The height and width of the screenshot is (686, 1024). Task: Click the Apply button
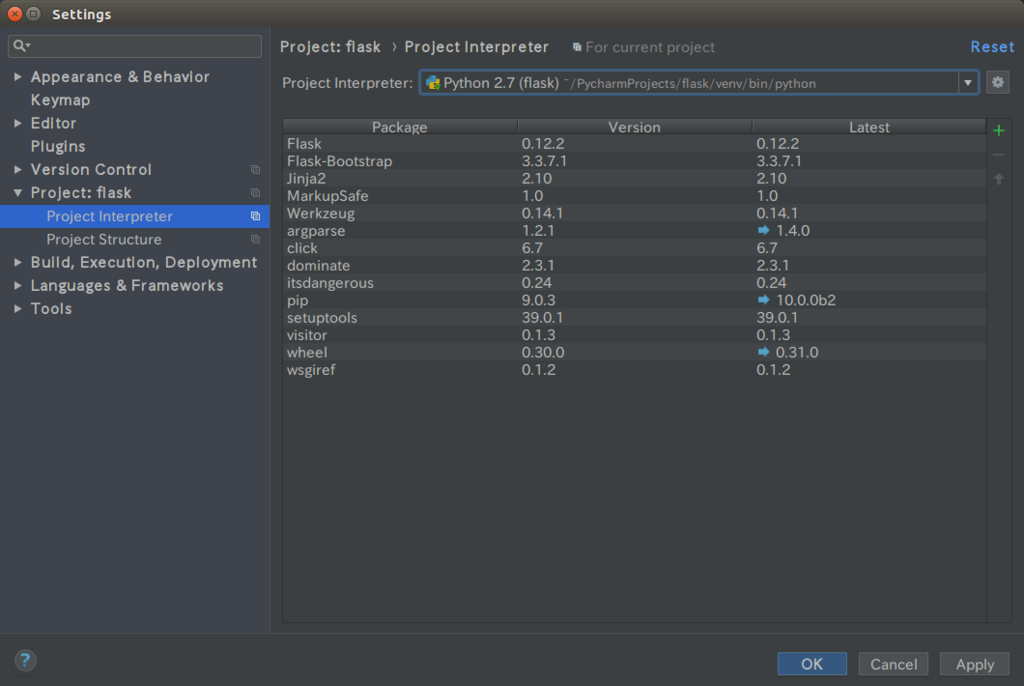coord(974,664)
